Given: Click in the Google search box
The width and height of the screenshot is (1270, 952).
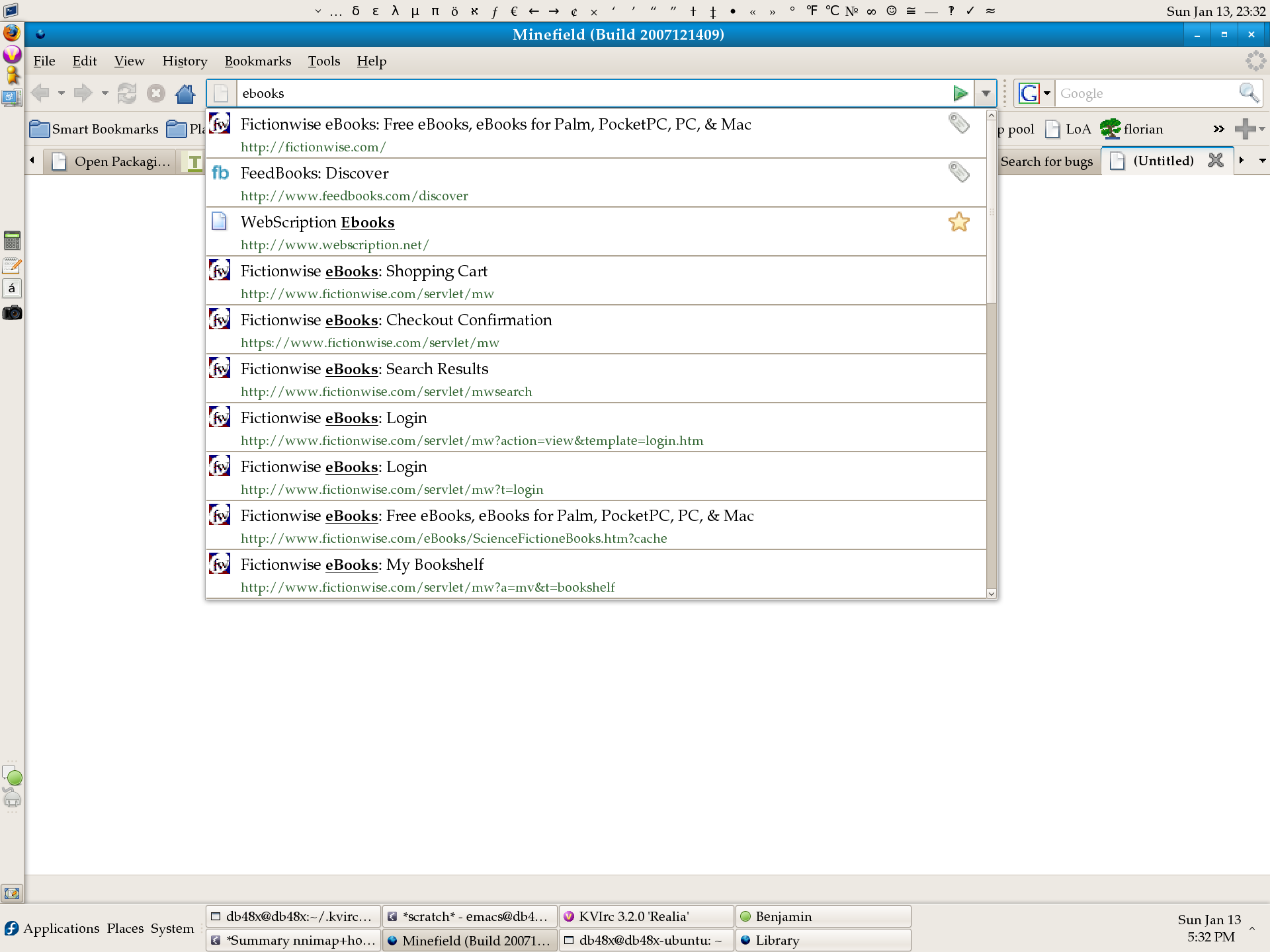Looking at the screenshot, I should tap(1146, 93).
